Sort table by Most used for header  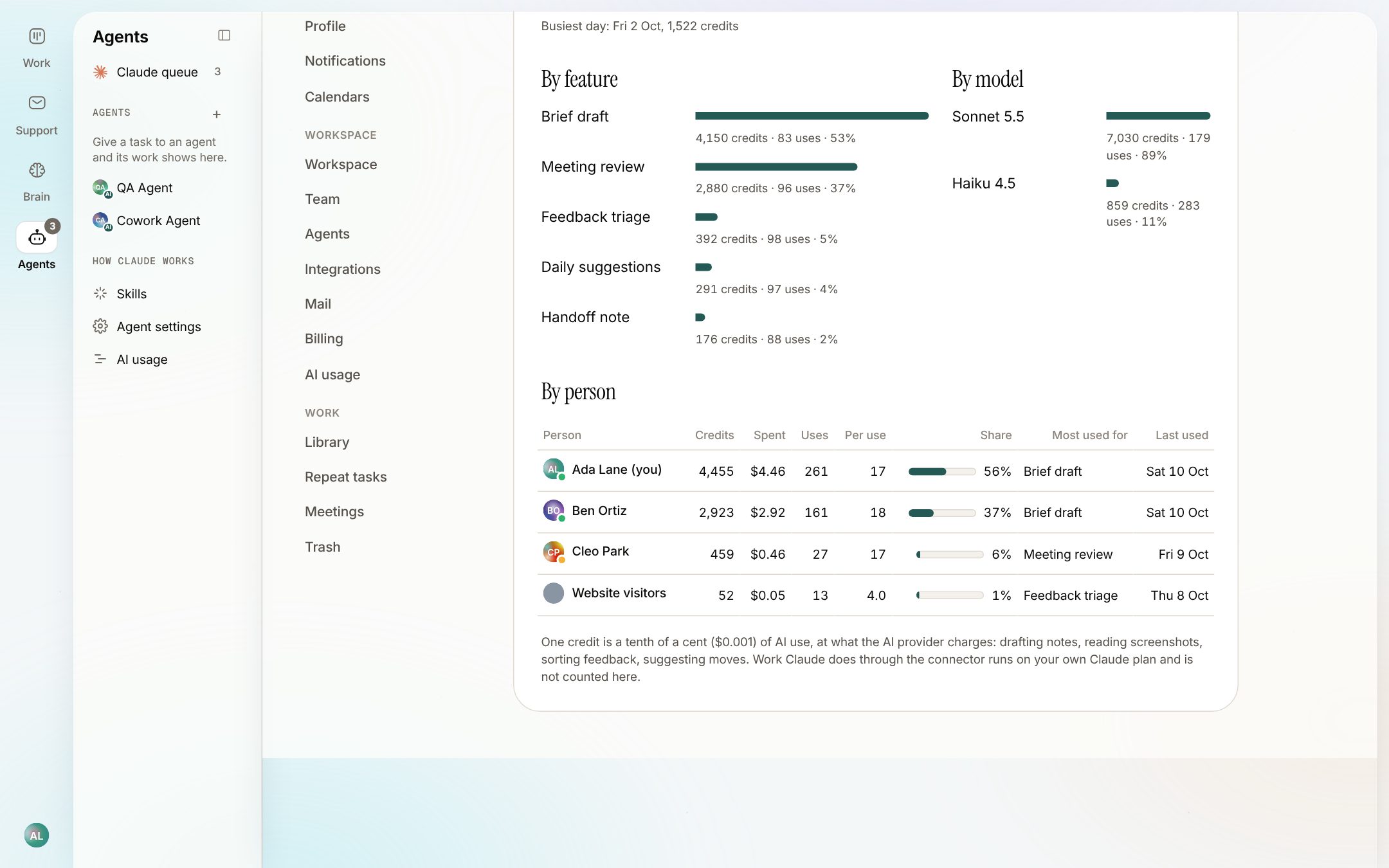tap(1090, 435)
